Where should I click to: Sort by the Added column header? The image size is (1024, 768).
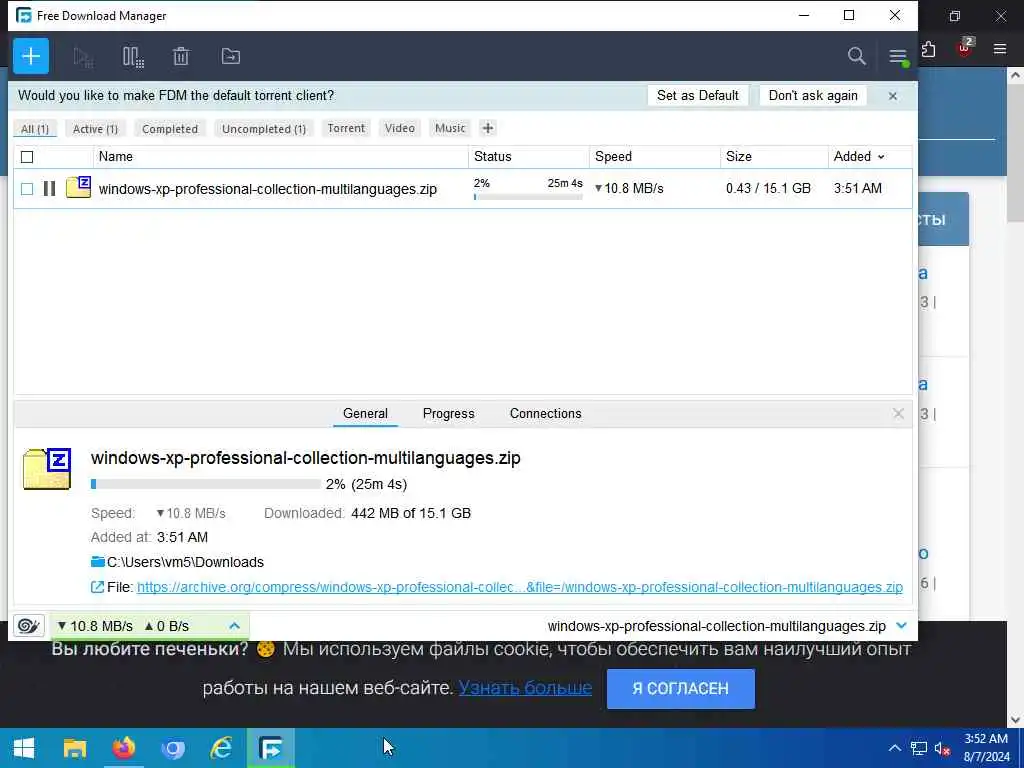(859, 157)
